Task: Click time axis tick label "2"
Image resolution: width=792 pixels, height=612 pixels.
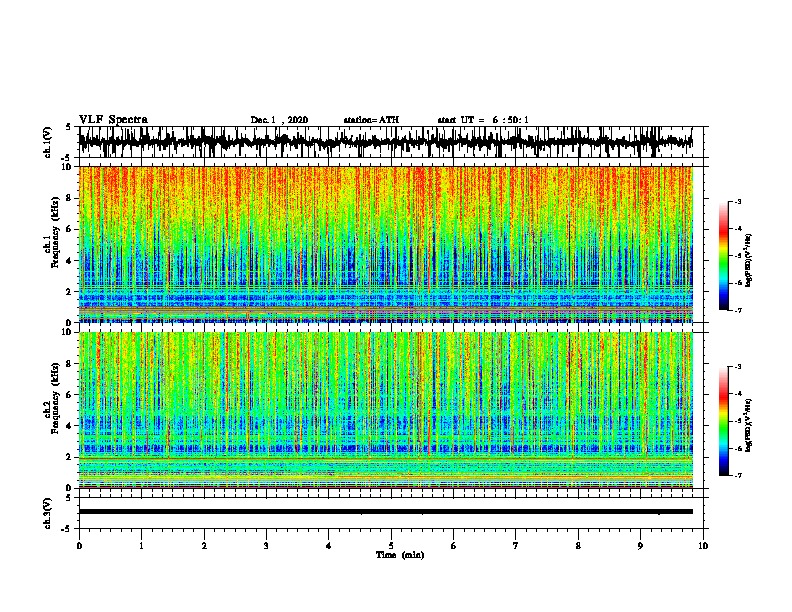Action: coord(204,546)
